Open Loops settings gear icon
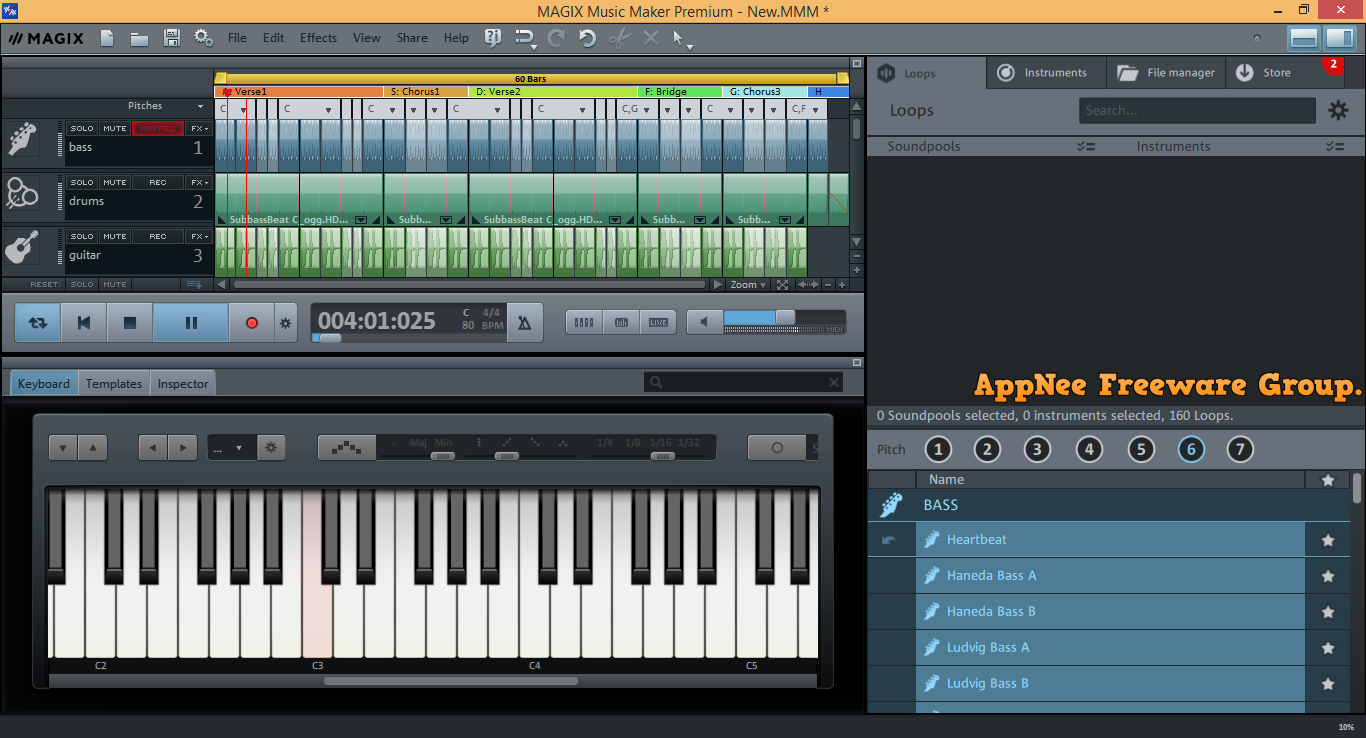Image resolution: width=1366 pixels, height=738 pixels. tap(1338, 111)
